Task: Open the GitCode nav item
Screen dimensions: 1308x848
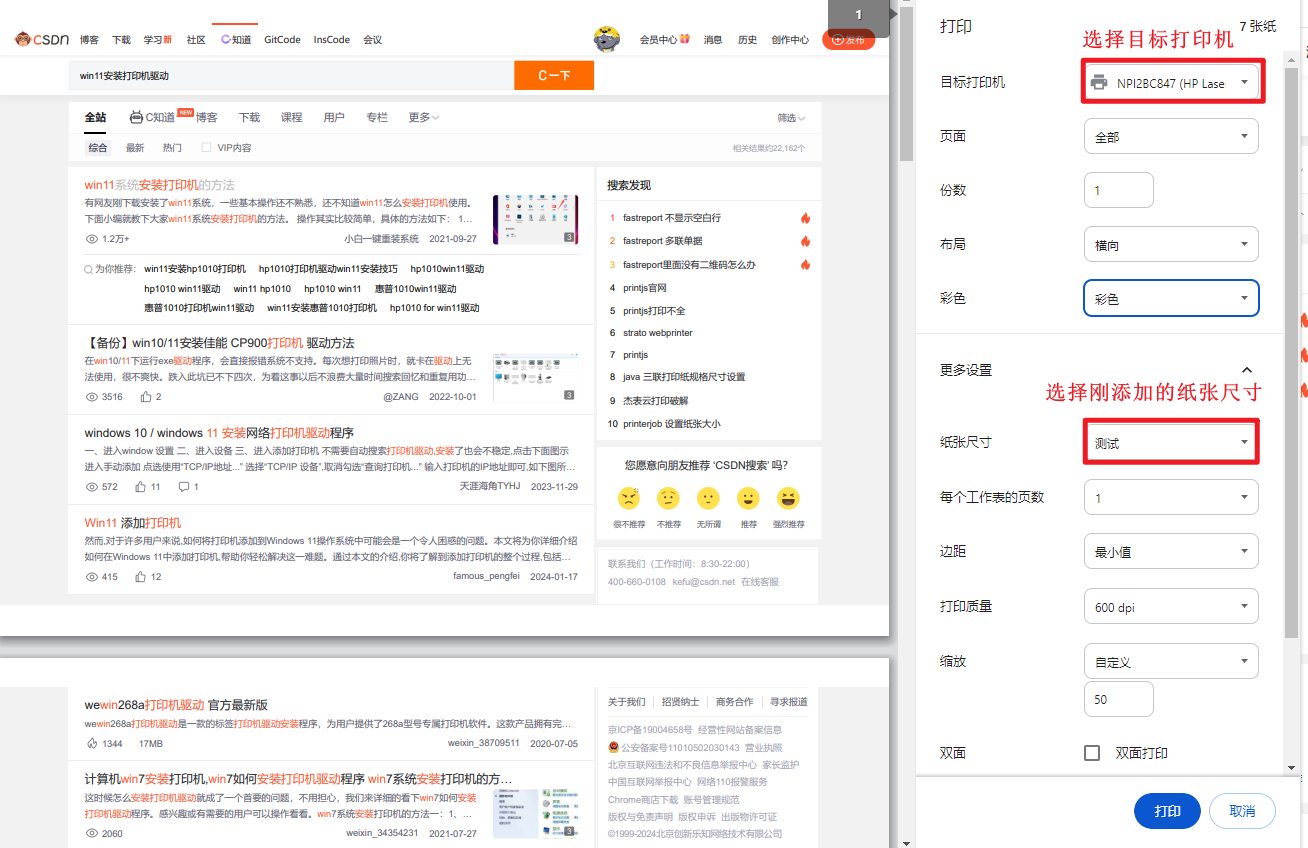Action: [282, 40]
